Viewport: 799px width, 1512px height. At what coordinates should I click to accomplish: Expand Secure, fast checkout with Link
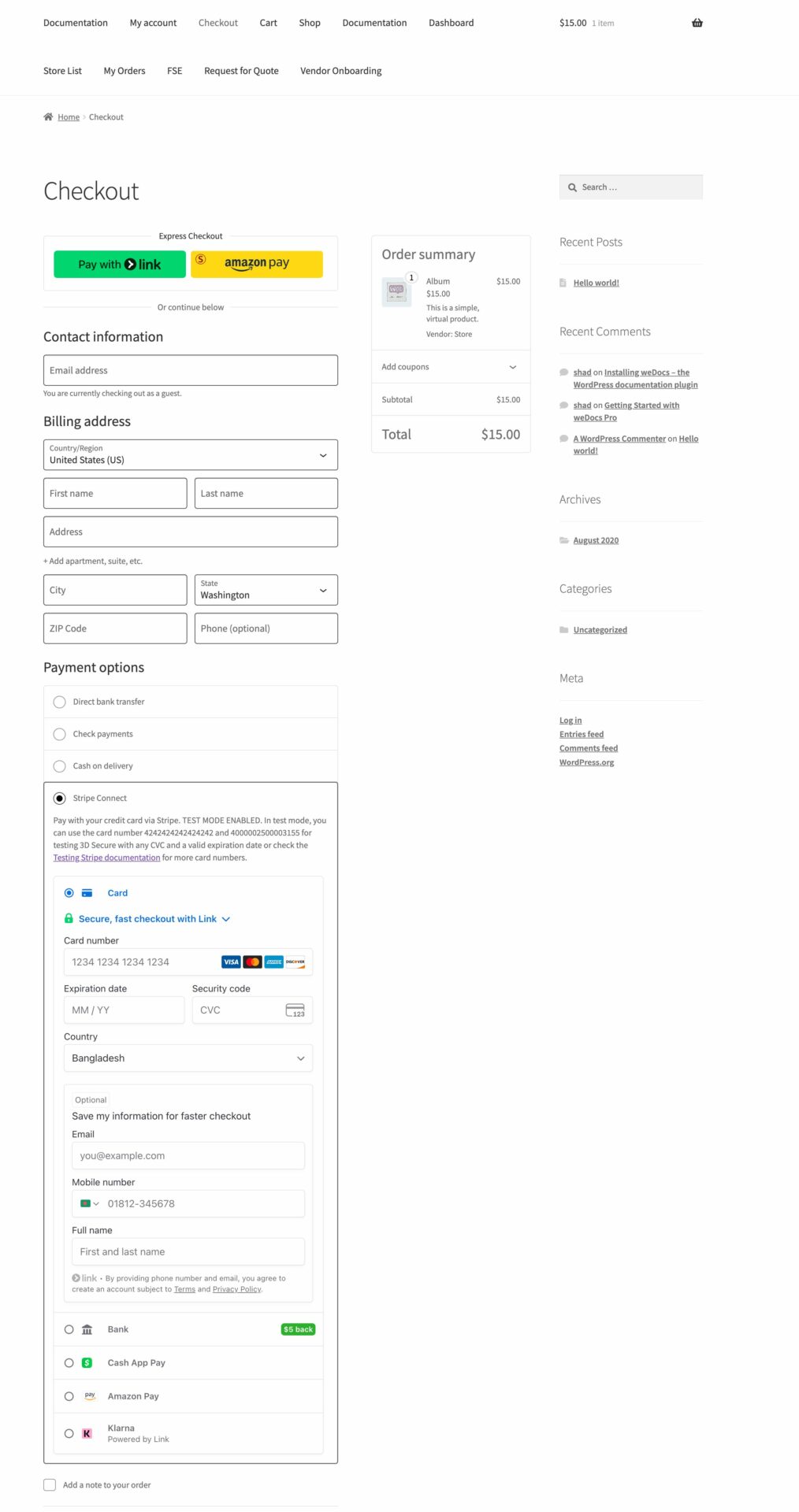coord(154,919)
